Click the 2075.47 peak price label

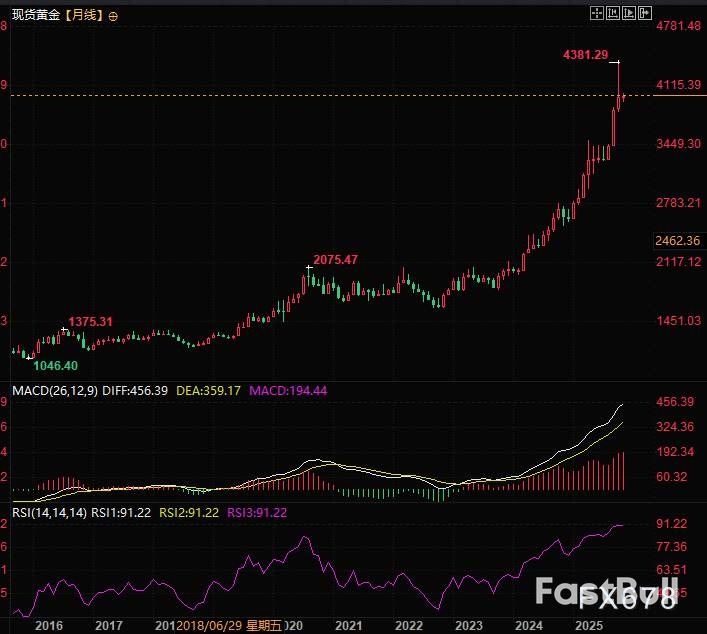tap(334, 259)
